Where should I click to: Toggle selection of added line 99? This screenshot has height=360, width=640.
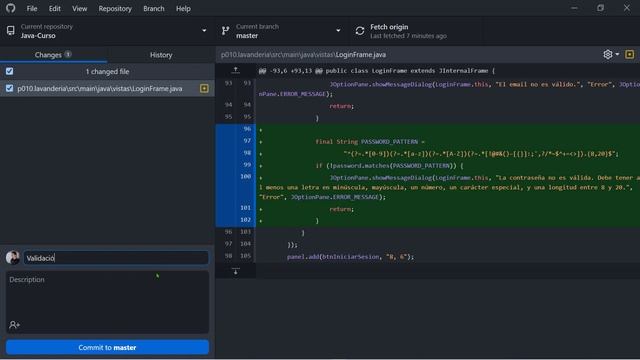236,165
